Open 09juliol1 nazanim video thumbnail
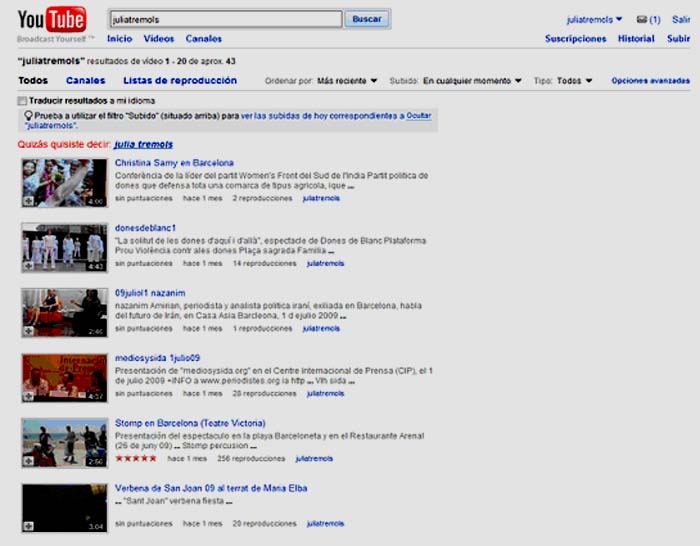The width and height of the screenshot is (700, 546). 65,313
